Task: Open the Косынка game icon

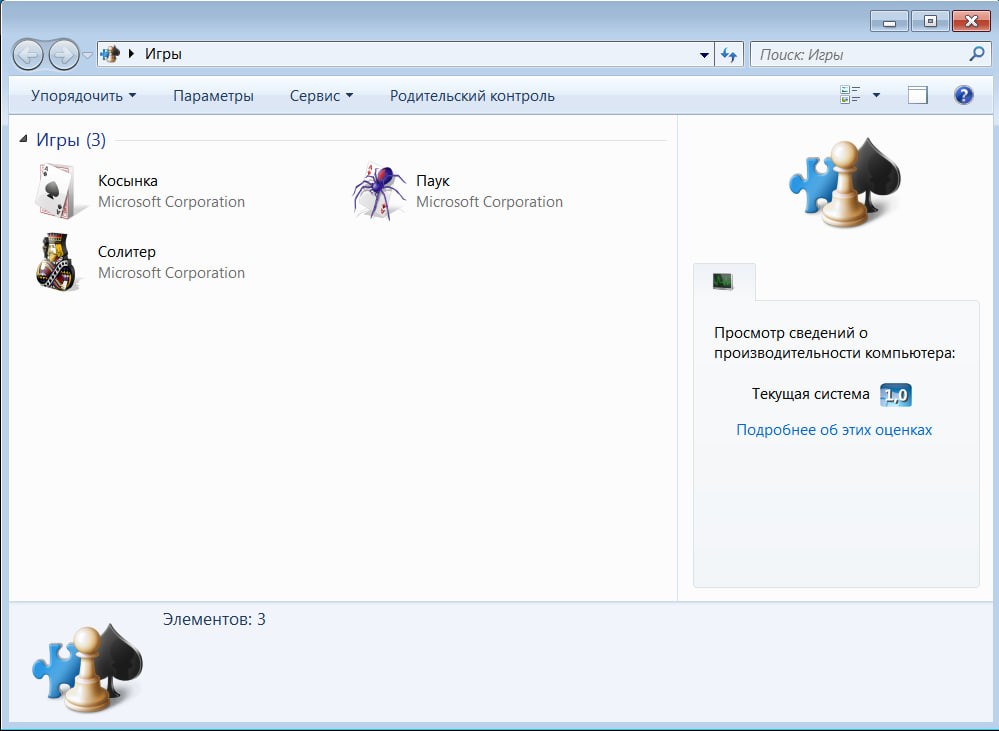Action: (58, 191)
